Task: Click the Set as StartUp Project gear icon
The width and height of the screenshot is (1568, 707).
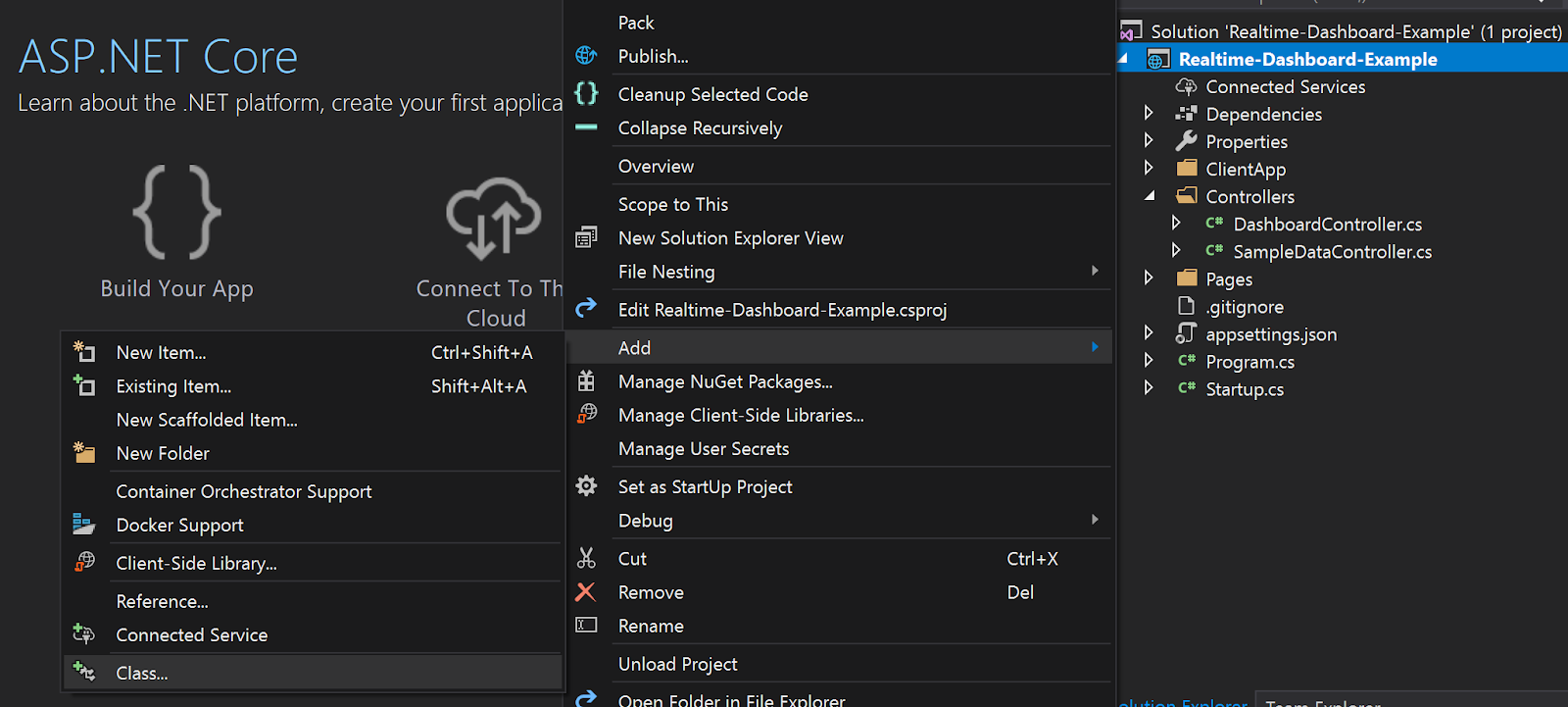Action: (x=586, y=485)
